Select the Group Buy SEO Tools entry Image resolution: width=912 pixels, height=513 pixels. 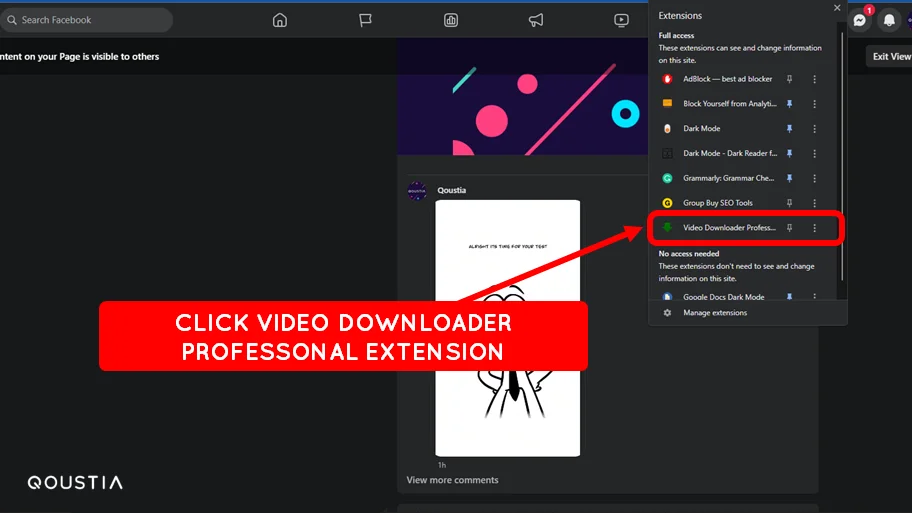(718, 203)
